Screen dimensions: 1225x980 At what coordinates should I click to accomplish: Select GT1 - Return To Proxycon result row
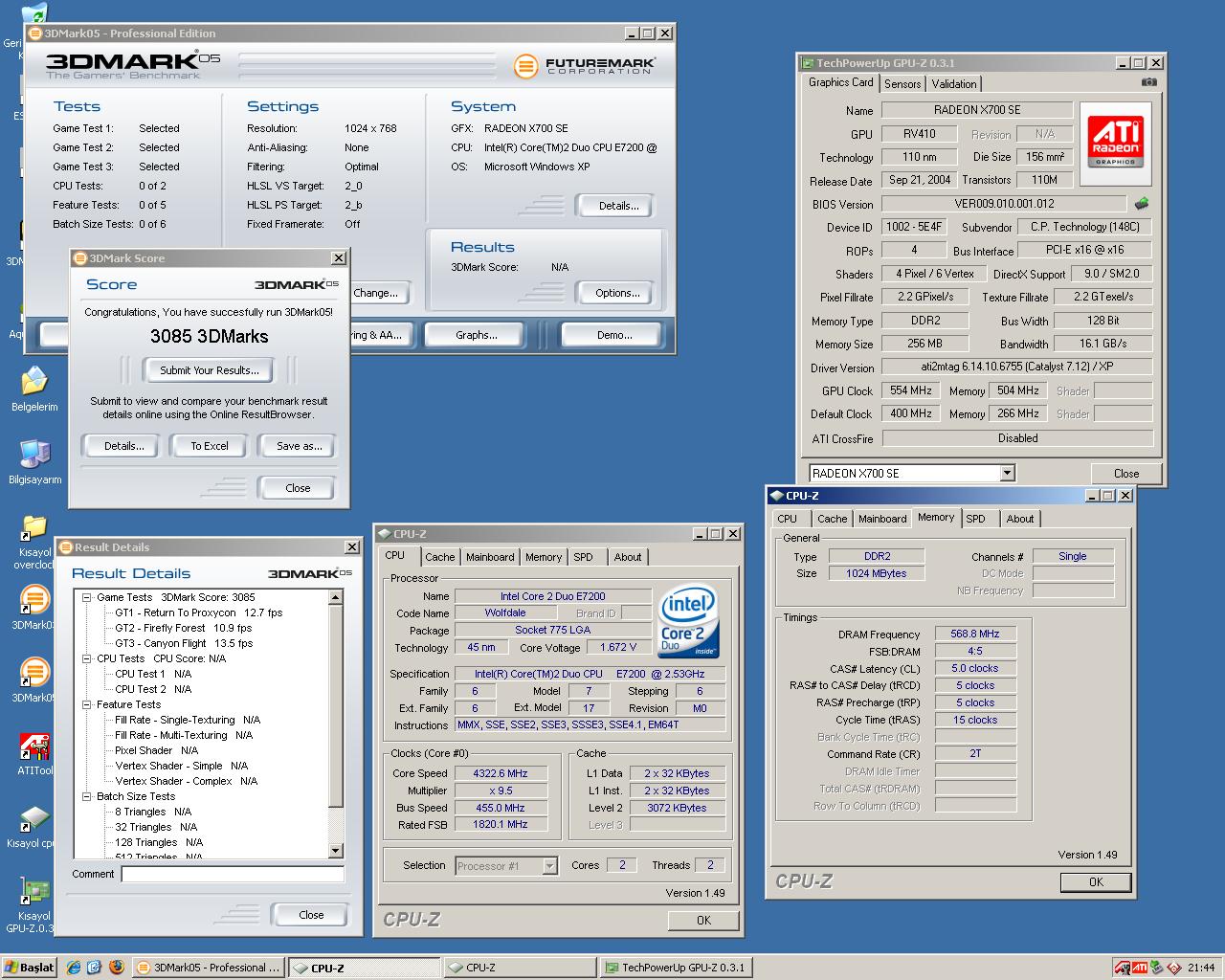(198, 612)
